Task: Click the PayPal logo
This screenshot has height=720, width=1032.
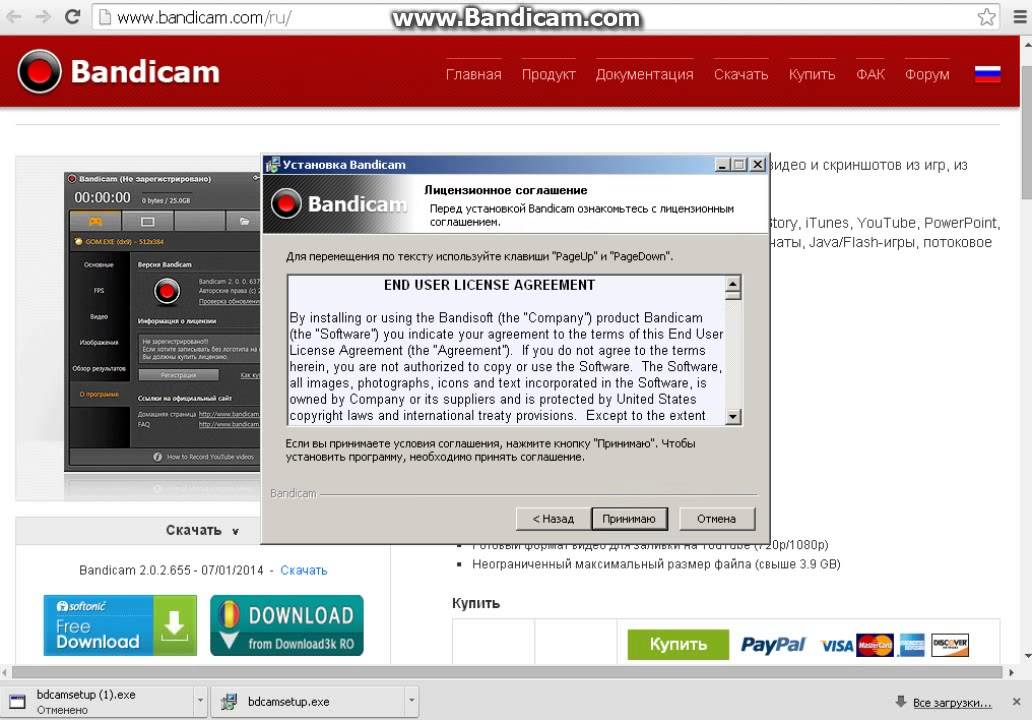Action: [x=773, y=644]
